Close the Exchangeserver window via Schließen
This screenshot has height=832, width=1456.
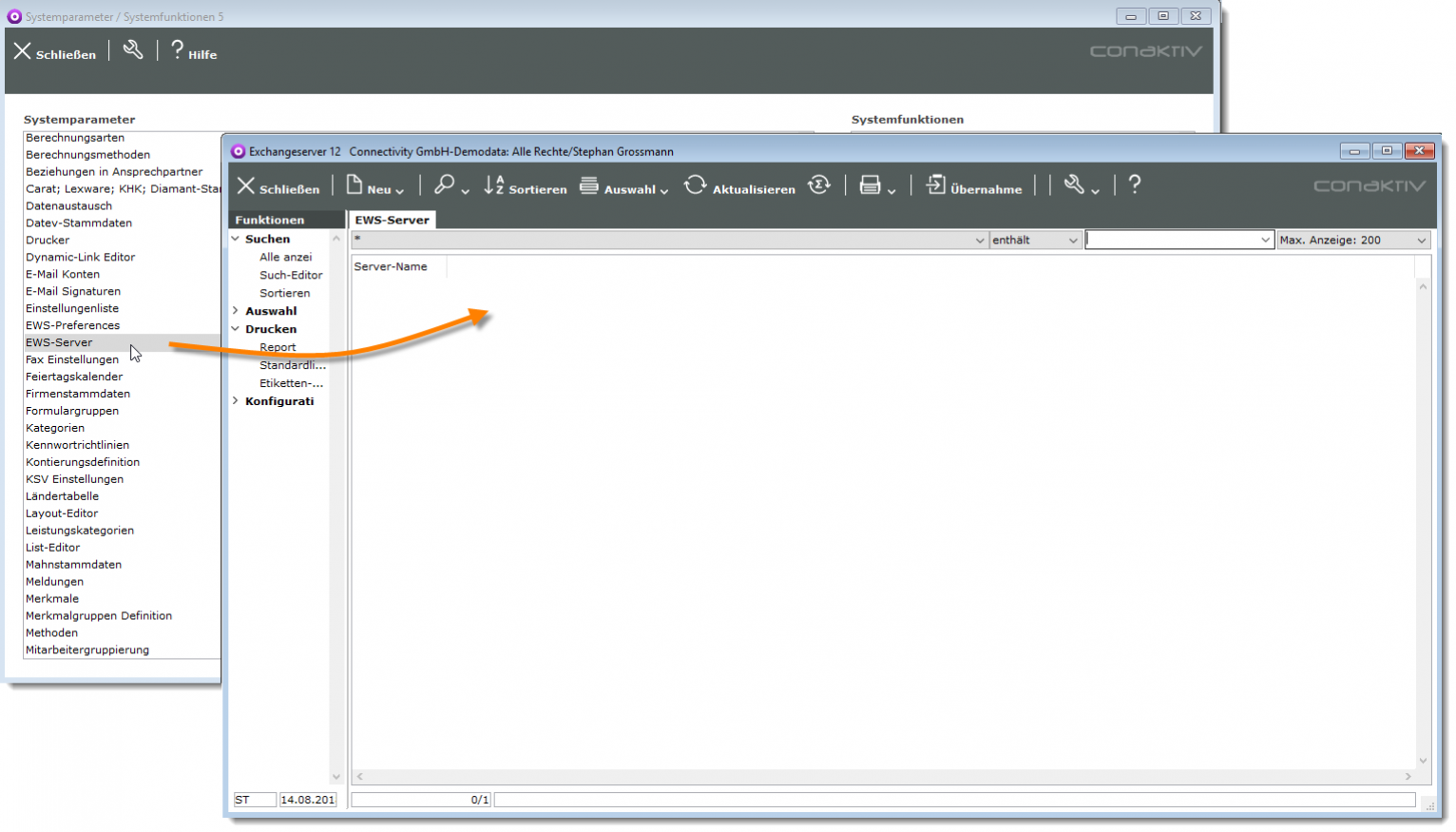click(x=278, y=187)
